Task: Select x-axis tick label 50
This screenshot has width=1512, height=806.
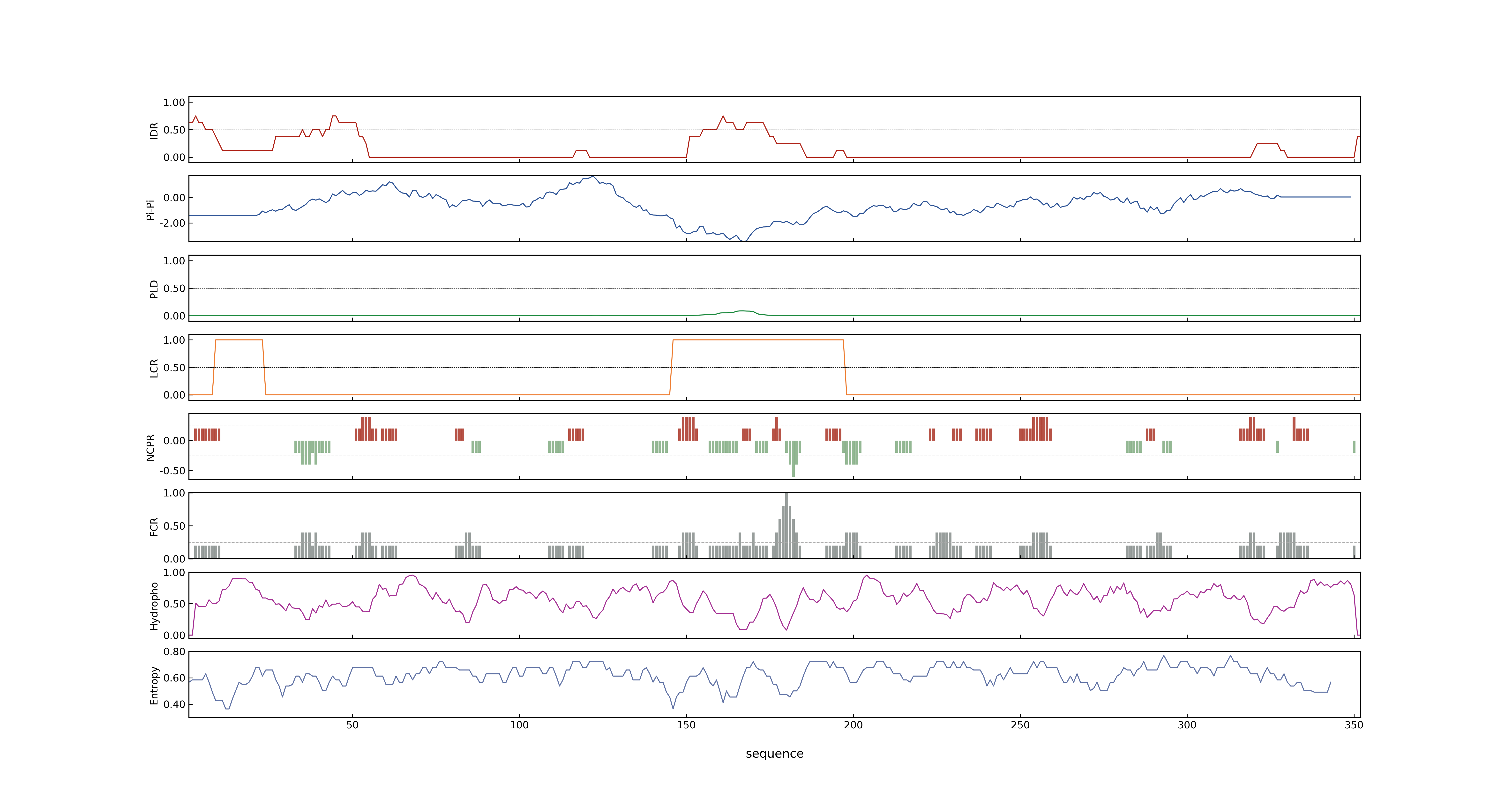Action: [352, 725]
